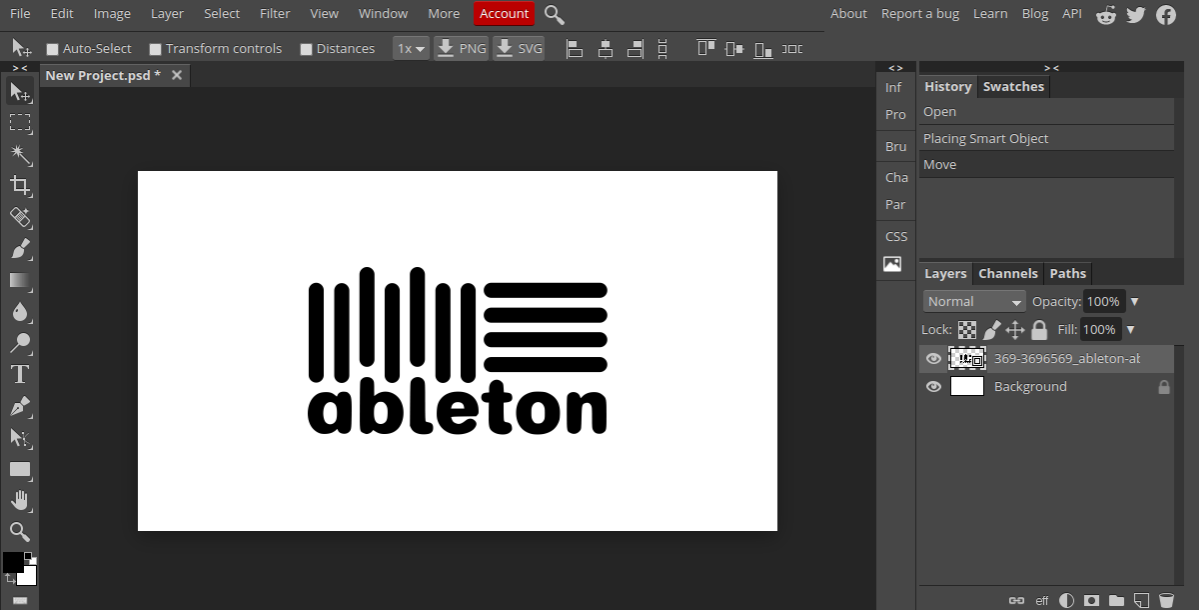The height and width of the screenshot is (610, 1199).
Task: Open the Report a bug link
Action: [x=920, y=14]
